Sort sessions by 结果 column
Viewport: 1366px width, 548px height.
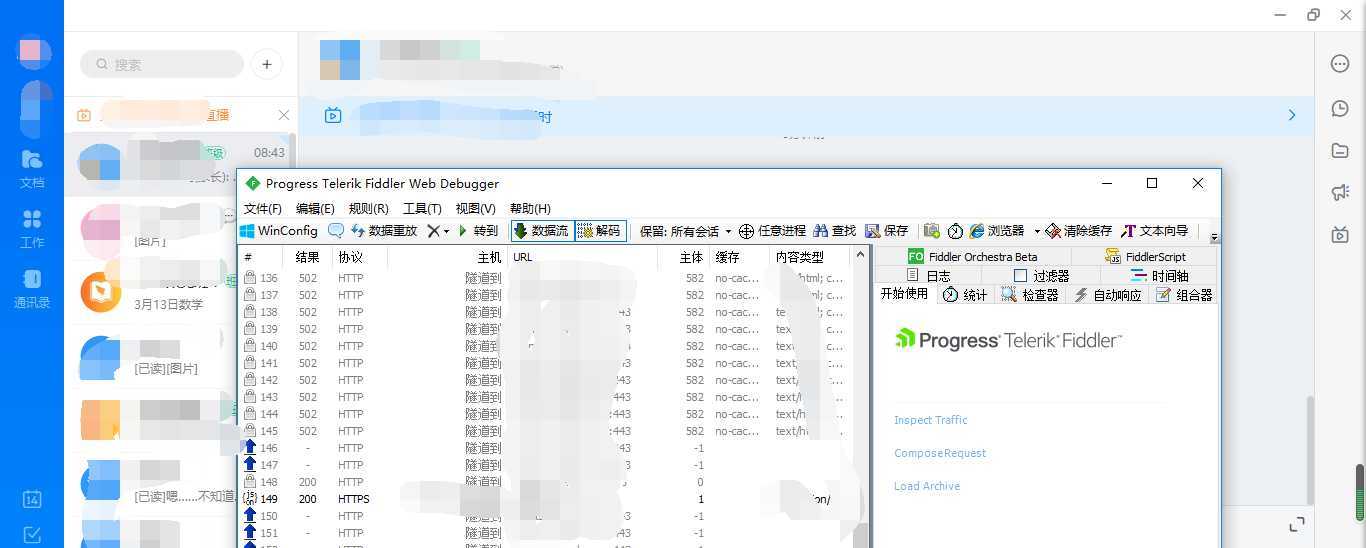point(307,257)
